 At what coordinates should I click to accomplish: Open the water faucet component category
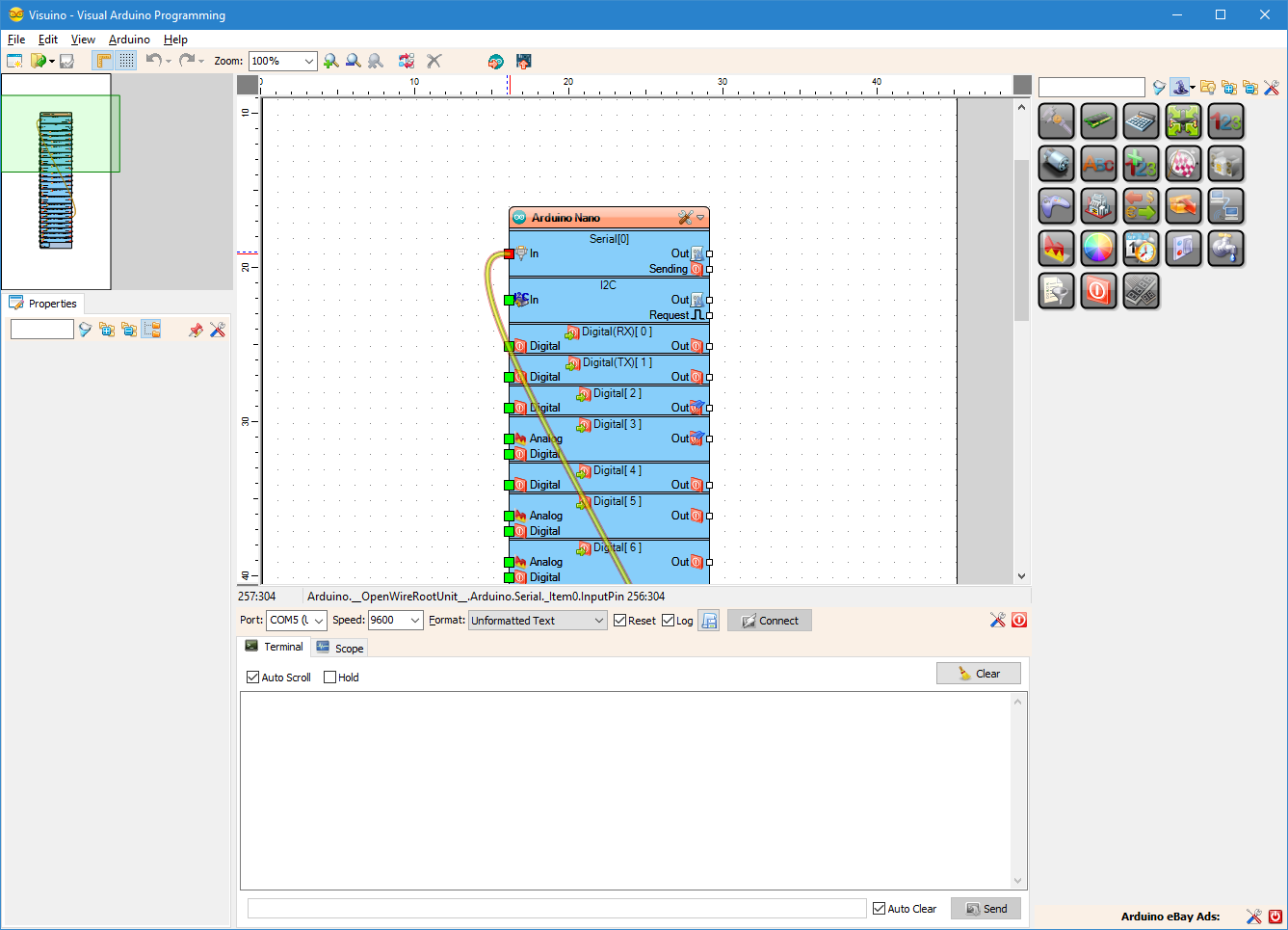point(1226,249)
